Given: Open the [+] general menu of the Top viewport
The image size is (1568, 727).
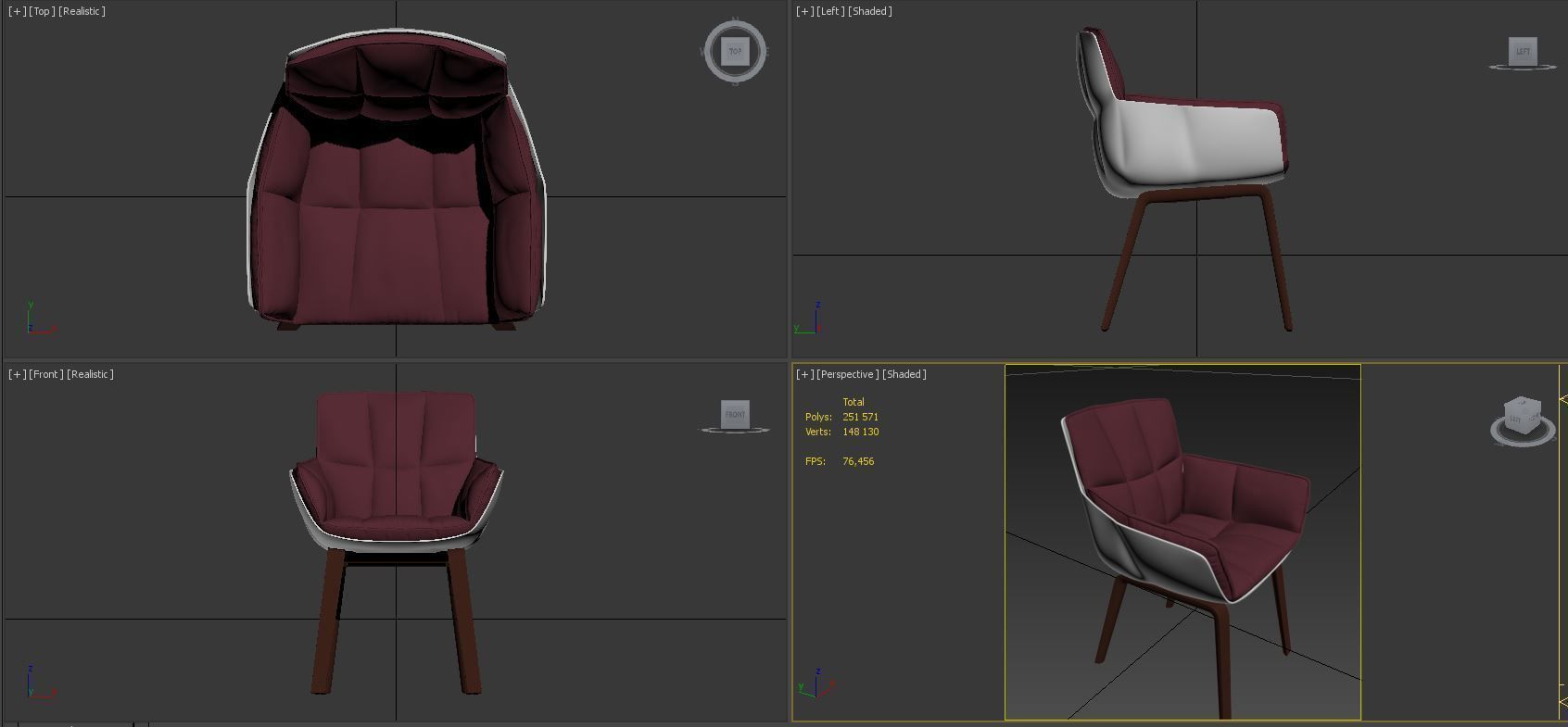Looking at the screenshot, I should pyautogui.click(x=17, y=11).
